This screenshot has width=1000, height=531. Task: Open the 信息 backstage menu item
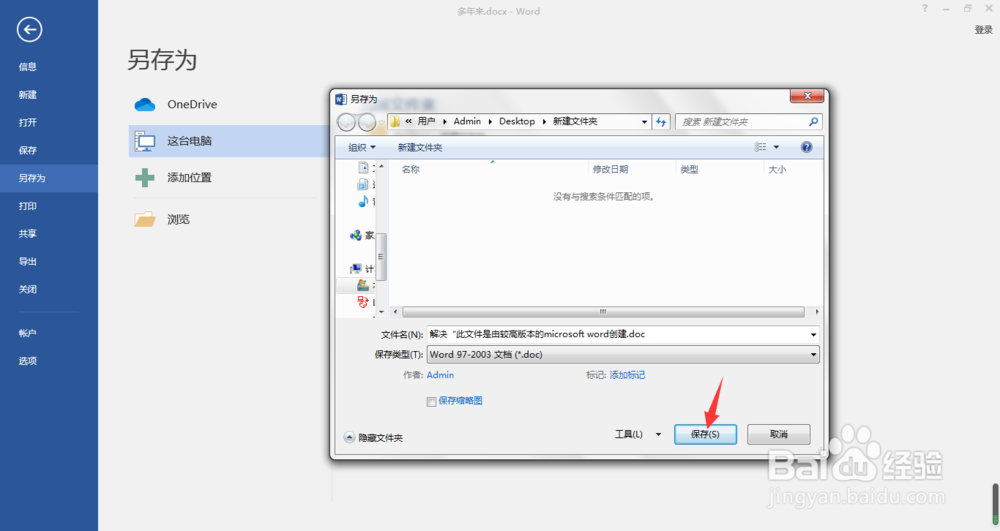27,66
